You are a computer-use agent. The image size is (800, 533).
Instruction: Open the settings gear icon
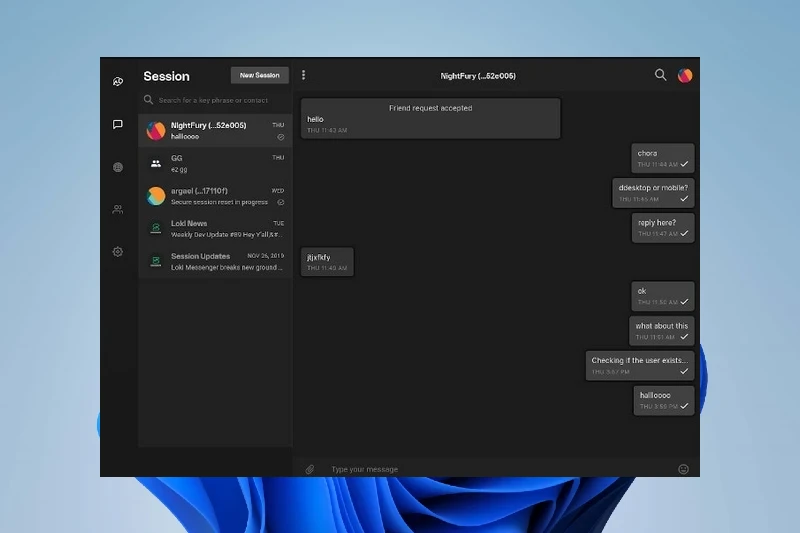click(x=118, y=251)
